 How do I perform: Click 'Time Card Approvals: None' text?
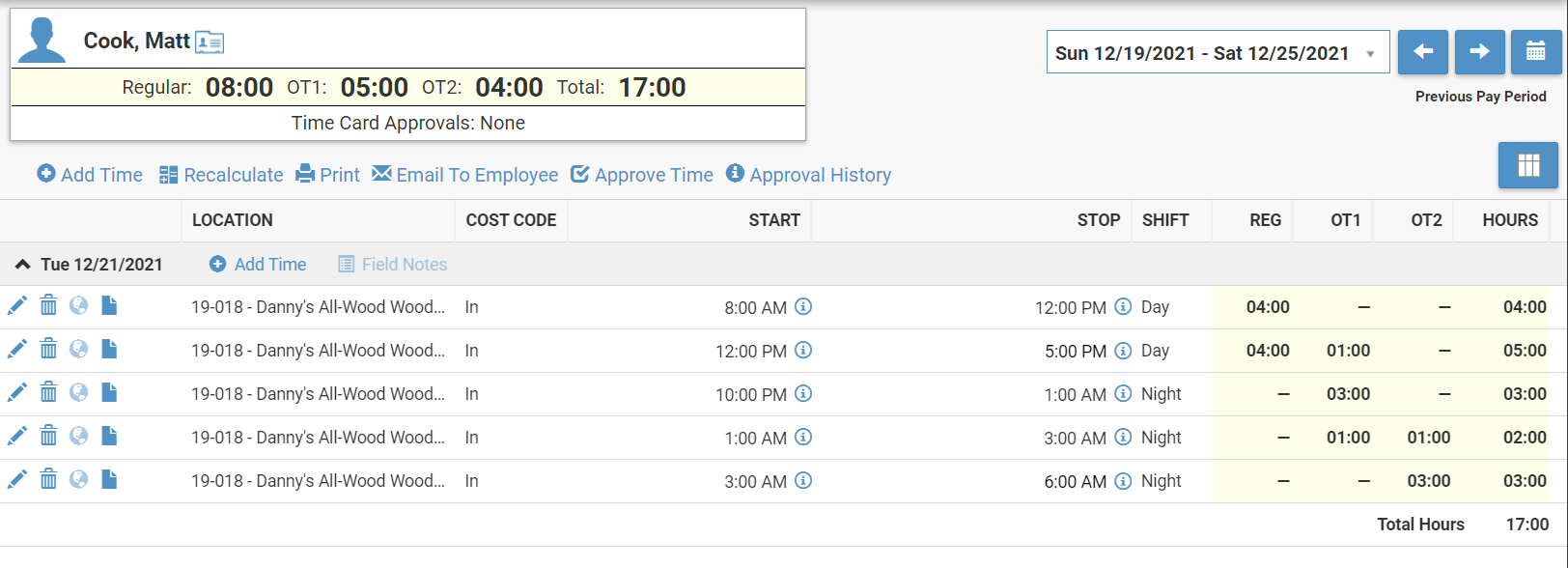408,123
